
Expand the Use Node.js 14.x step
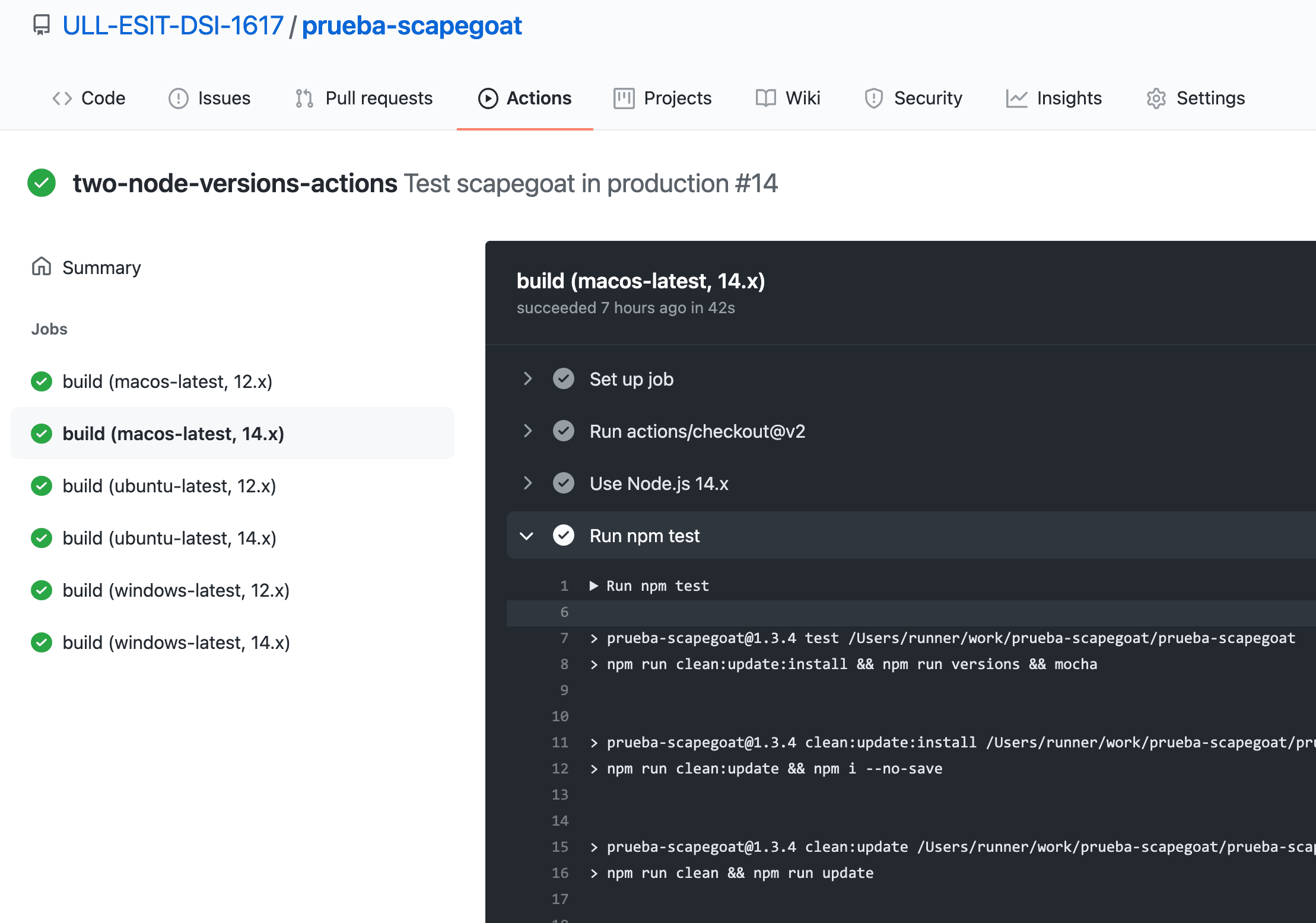(527, 483)
